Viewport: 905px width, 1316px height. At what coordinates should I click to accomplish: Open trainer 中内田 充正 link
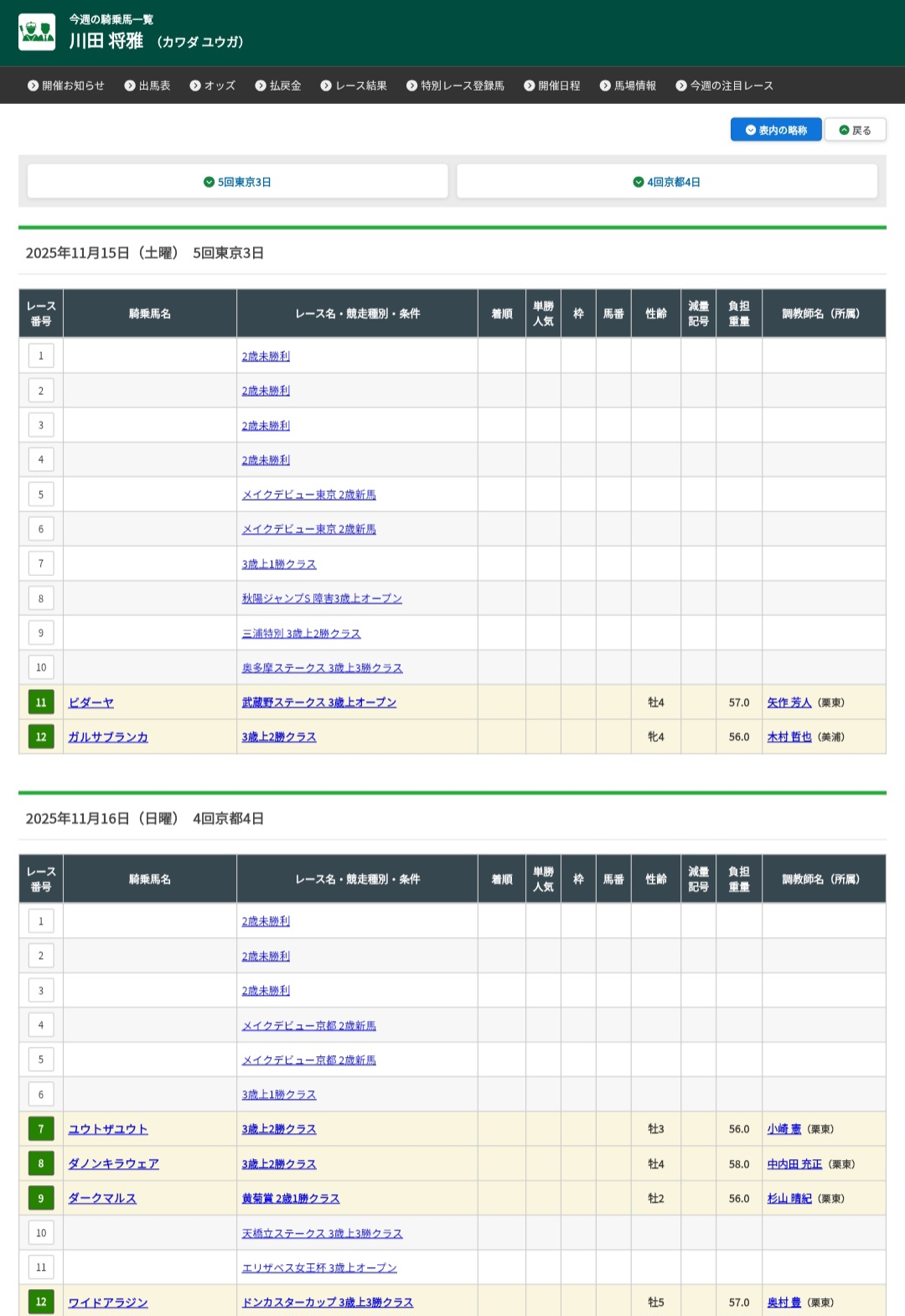[794, 1163]
